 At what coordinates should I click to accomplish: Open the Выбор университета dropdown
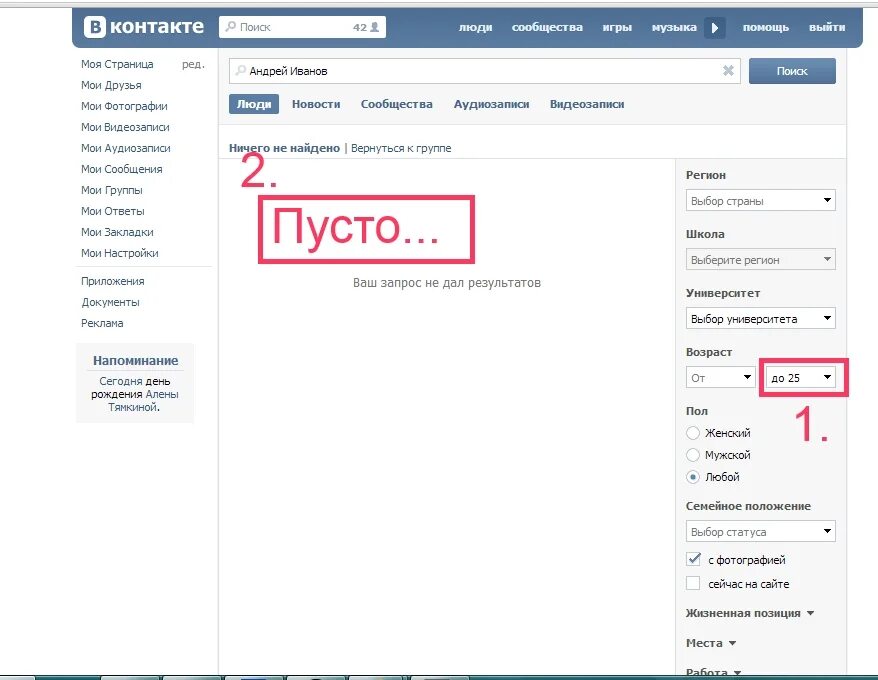(760, 319)
